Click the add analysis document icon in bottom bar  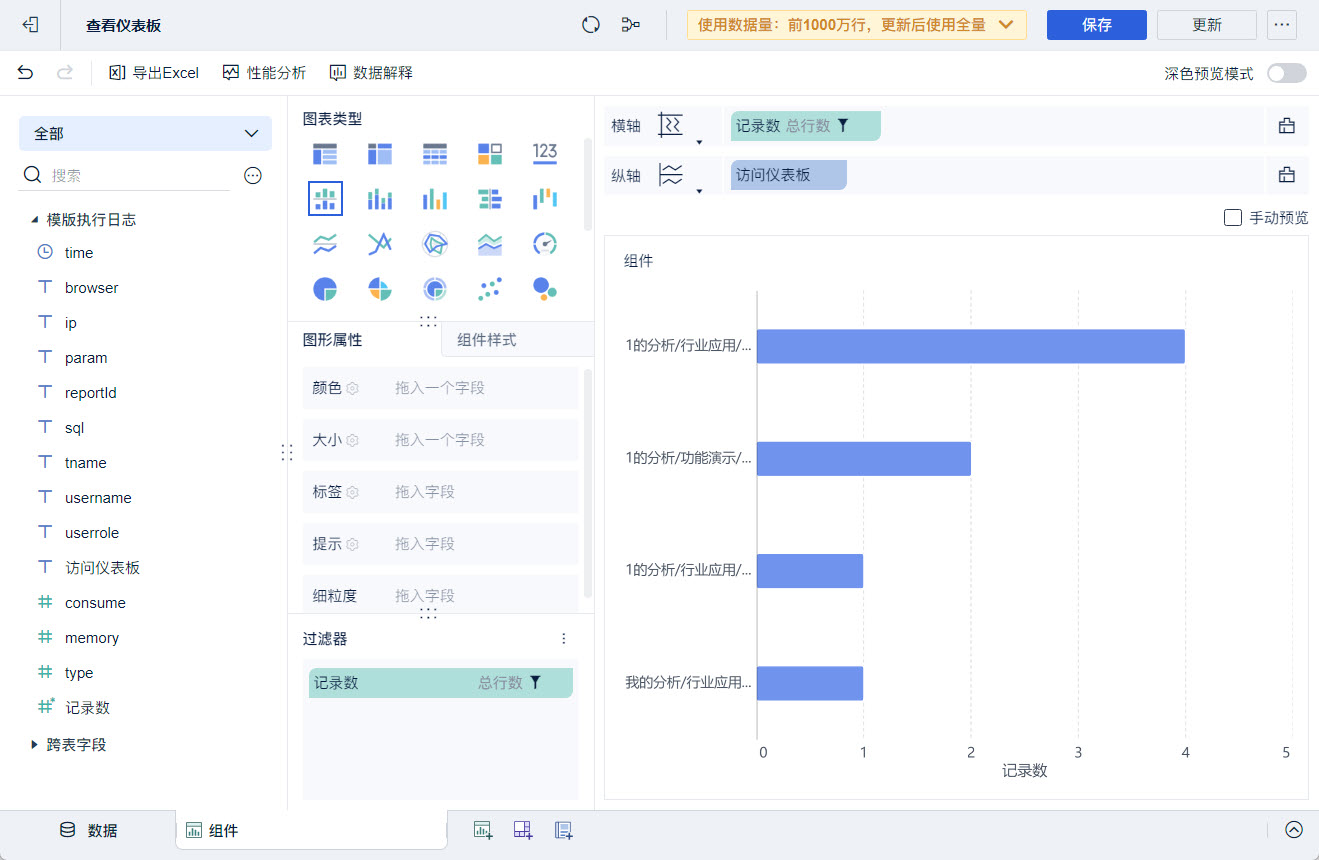click(563, 829)
